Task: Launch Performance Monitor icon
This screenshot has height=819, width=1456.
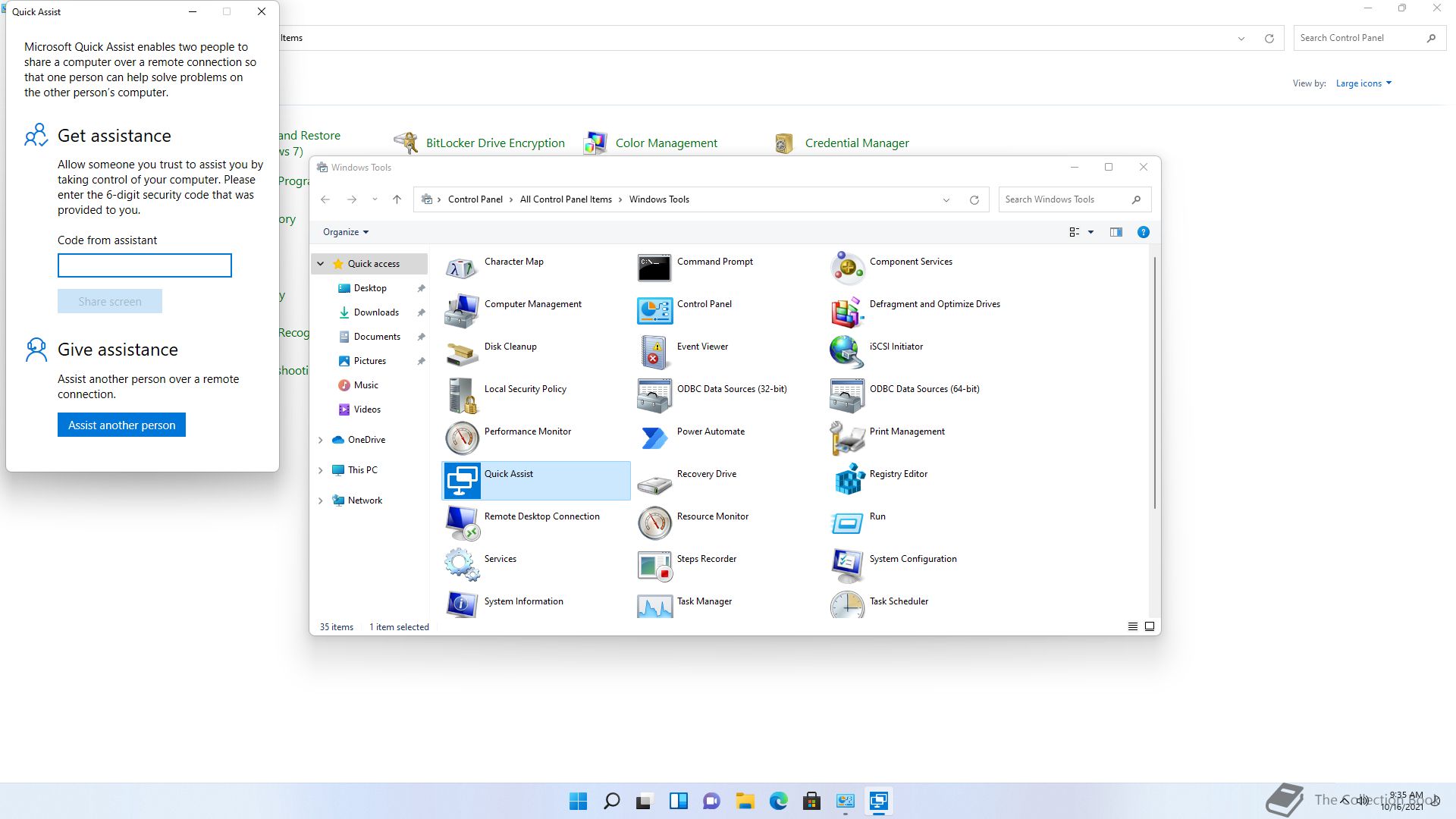Action: click(x=461, y=438)
